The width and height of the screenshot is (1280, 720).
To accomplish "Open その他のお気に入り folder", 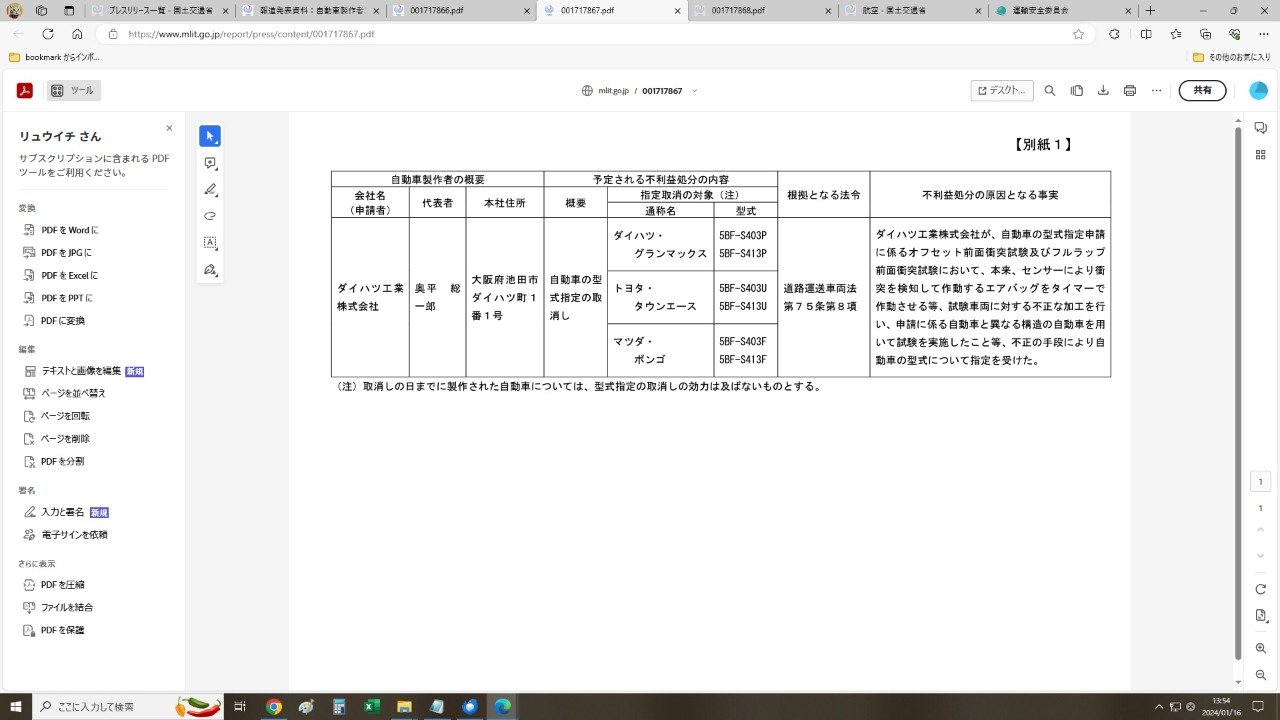I will coord(1232,57).
